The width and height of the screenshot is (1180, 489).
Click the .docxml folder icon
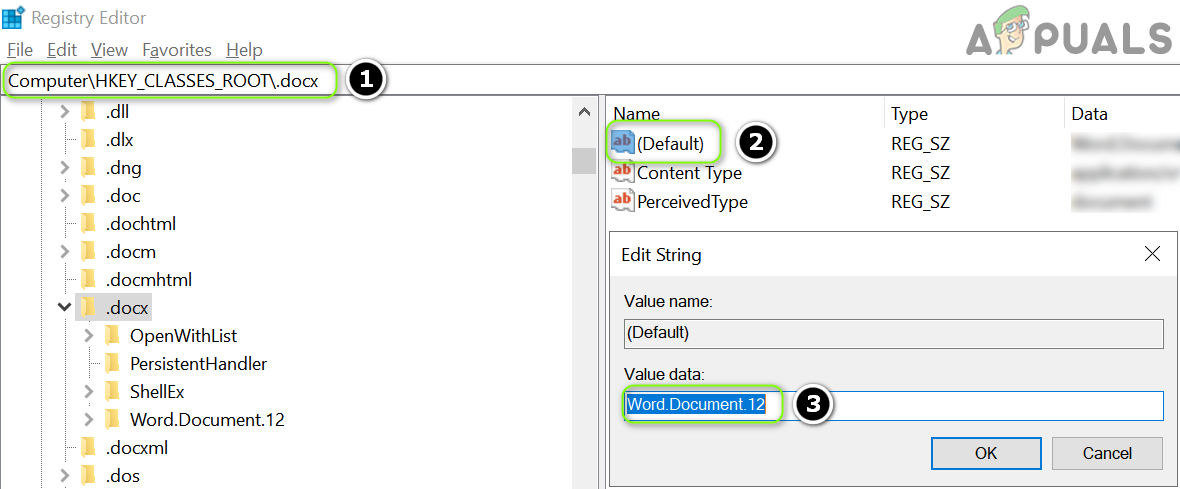pos(89,448)
